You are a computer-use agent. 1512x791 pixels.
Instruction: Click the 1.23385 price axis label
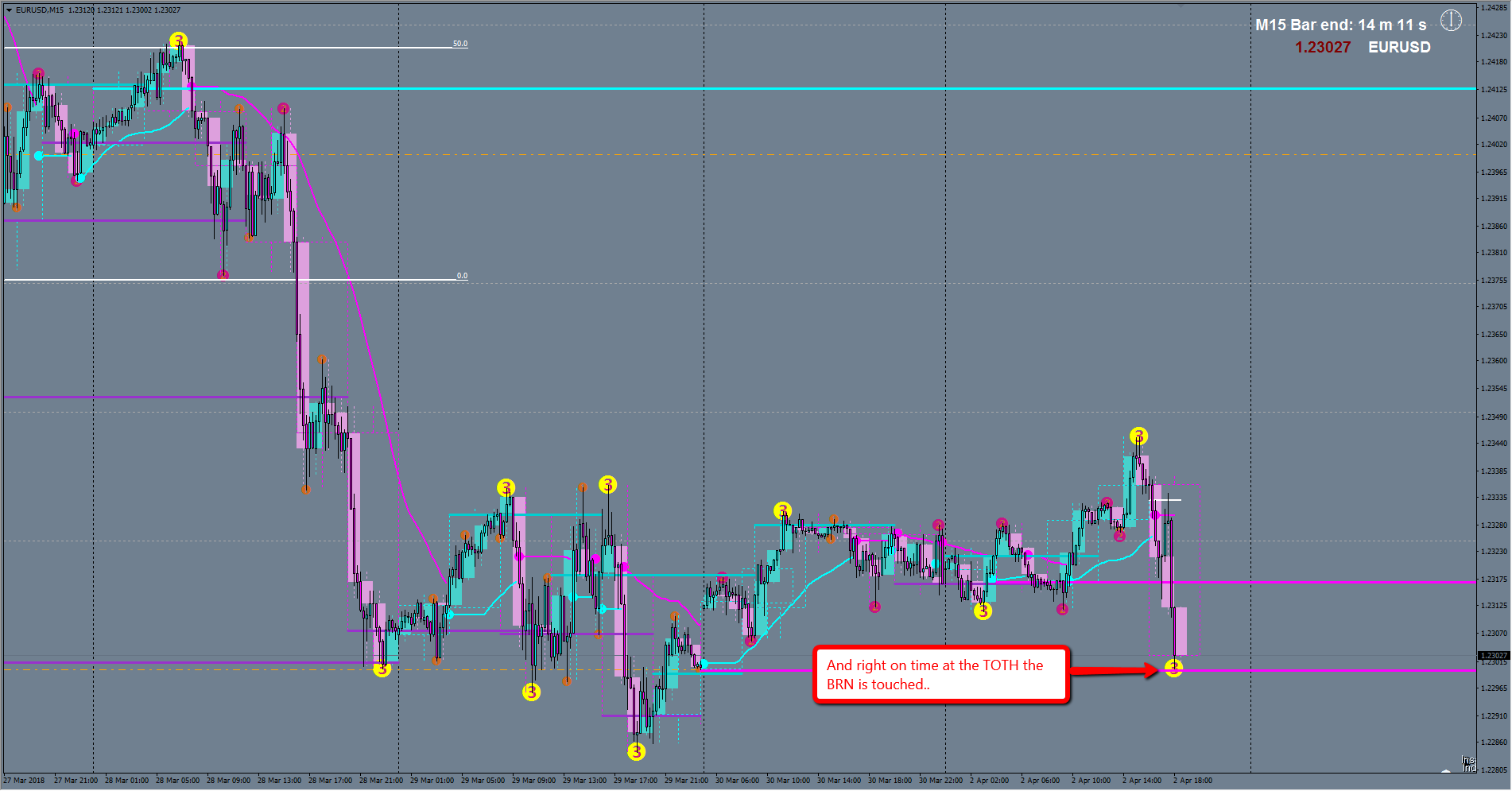[1495, 471]
